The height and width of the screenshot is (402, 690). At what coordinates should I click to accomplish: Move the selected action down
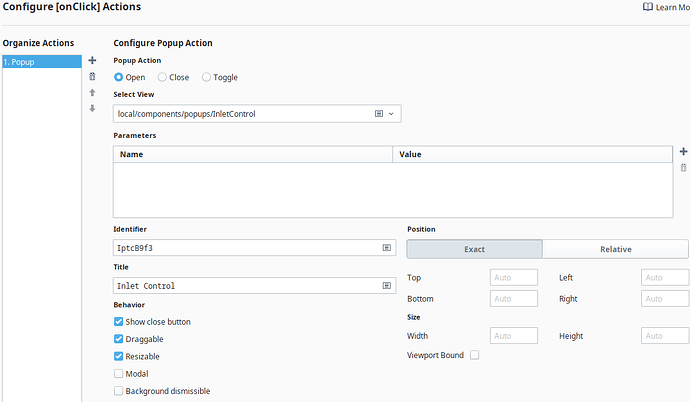92,108
